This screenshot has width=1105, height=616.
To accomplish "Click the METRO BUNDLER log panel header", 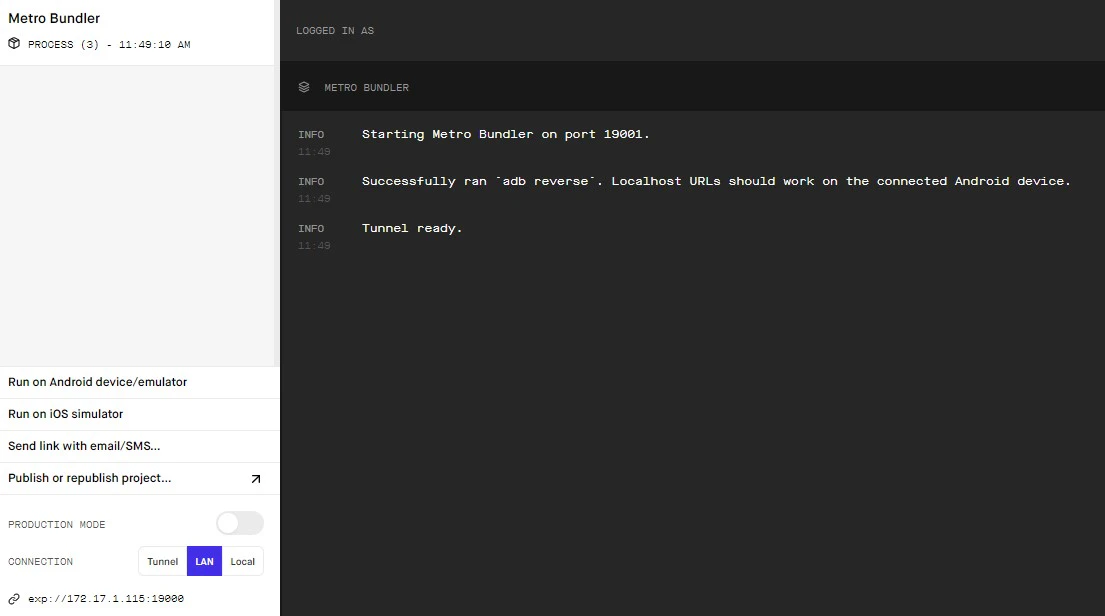I will point(692,87).
